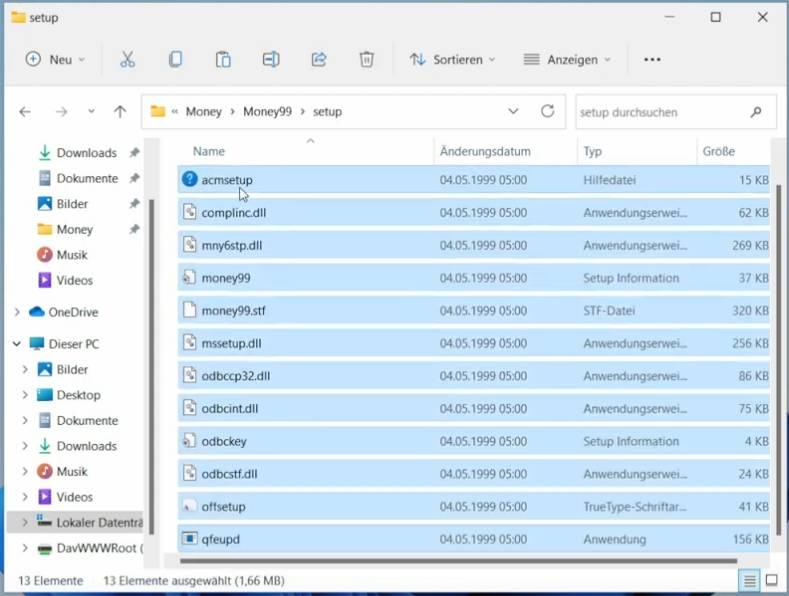Sort by the Typ column header
The image size is (789, 596).
pos(592,151)
